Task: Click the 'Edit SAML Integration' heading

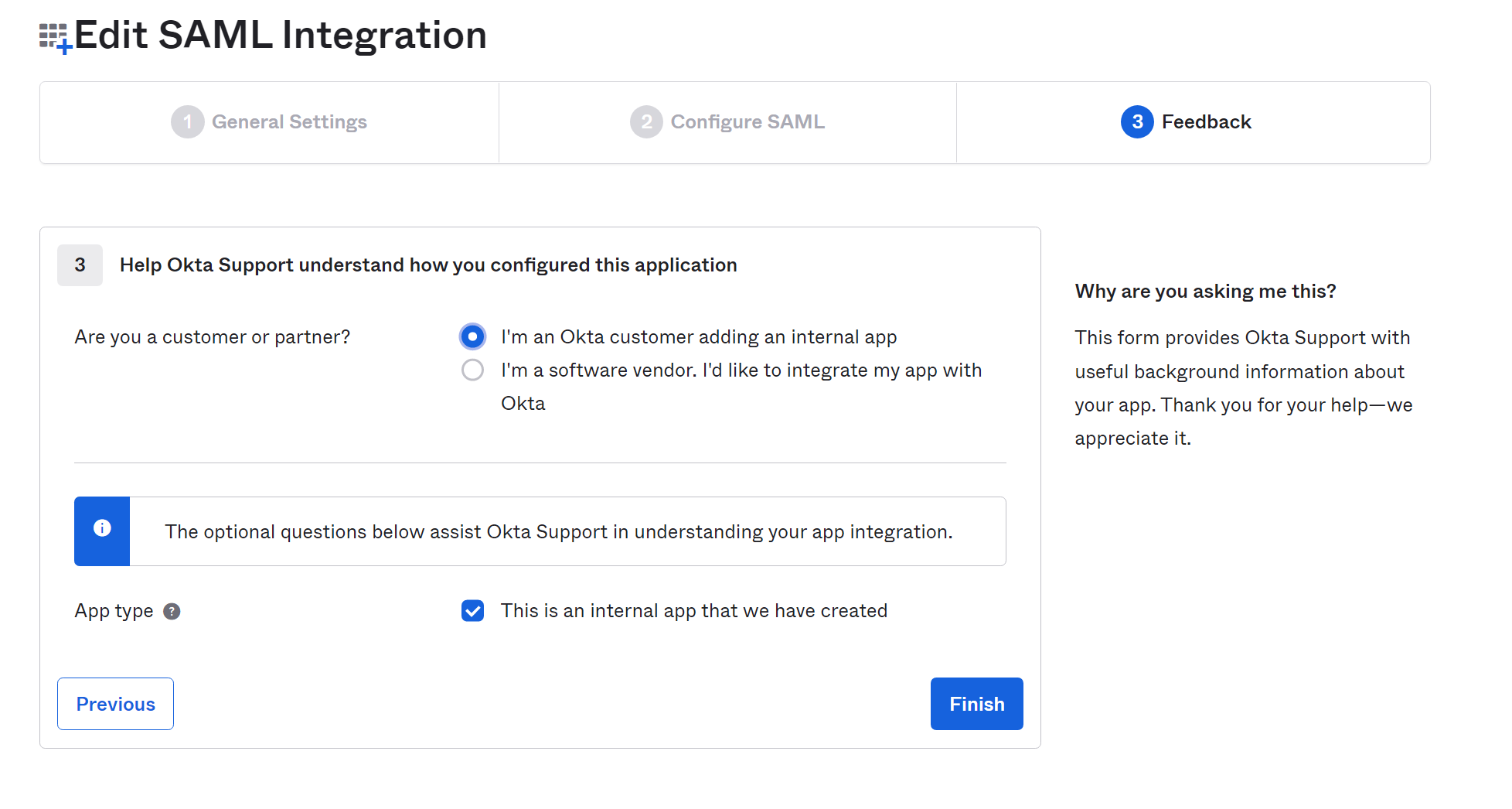Action: [x=281, y=36]
